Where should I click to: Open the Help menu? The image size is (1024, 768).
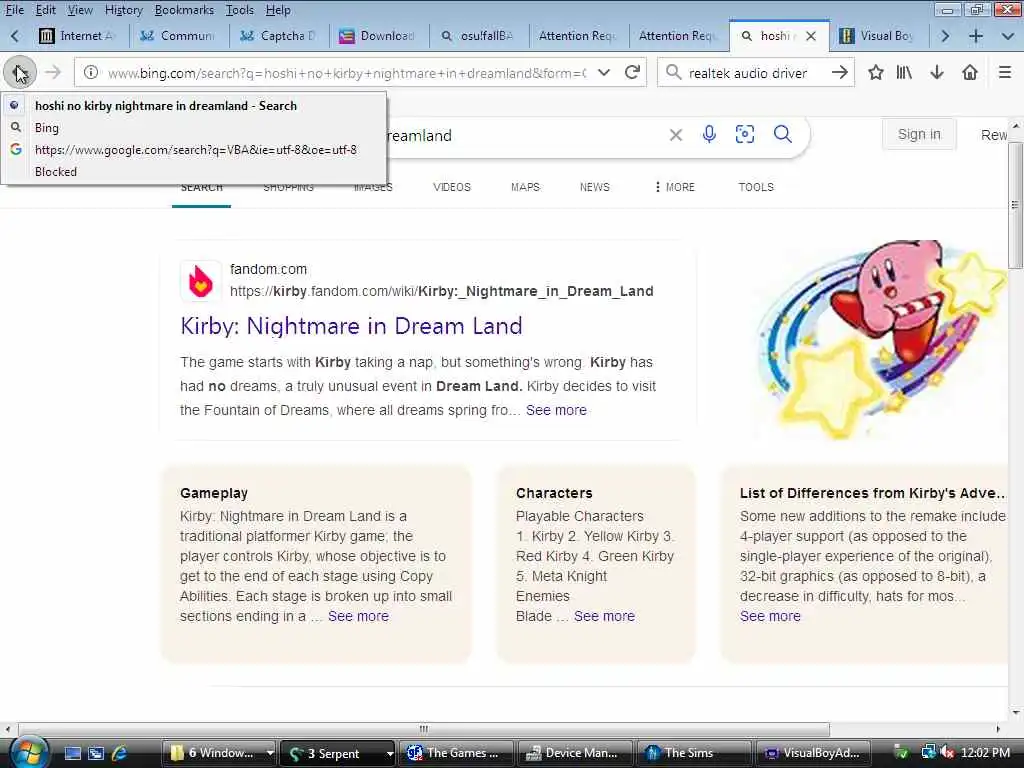tap(278, 10)
